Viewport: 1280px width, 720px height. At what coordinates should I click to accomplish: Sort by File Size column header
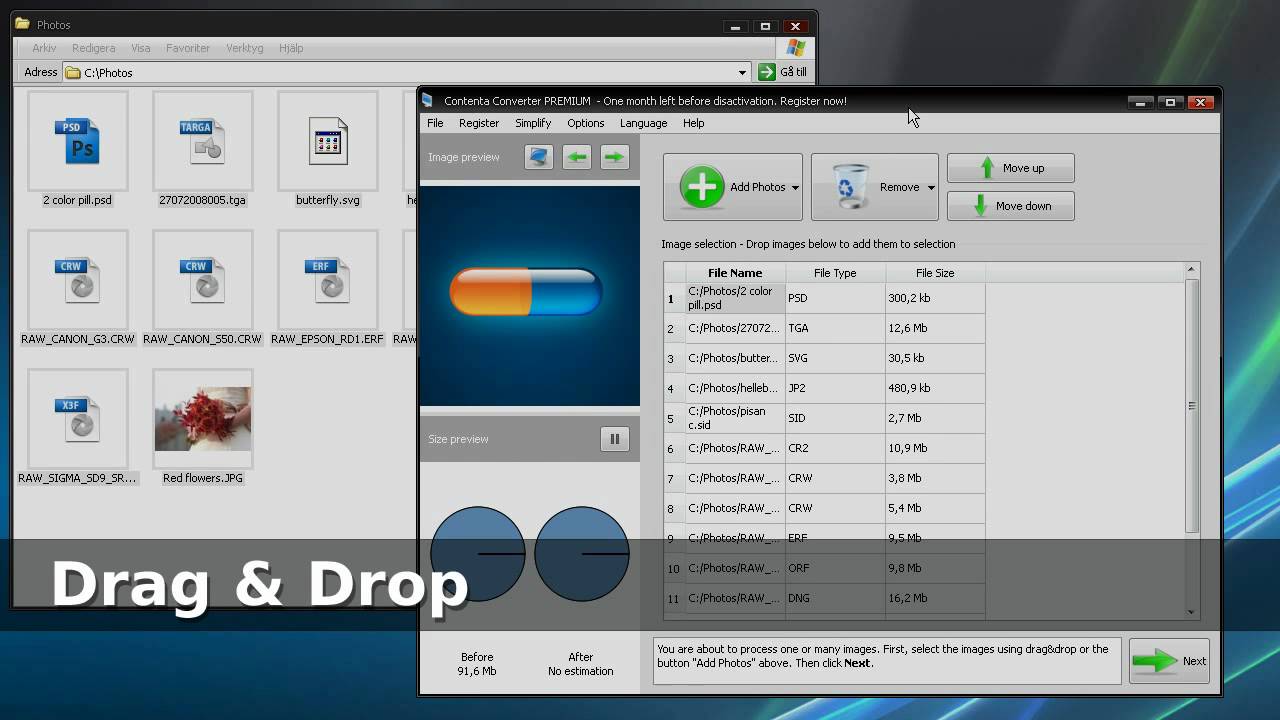[935, 273]
